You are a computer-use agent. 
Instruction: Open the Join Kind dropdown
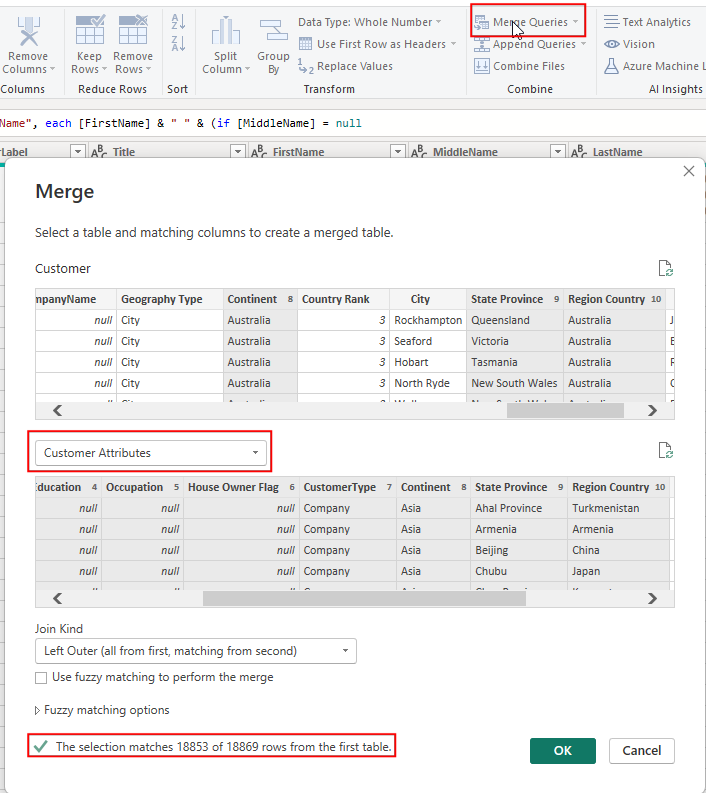coord(195,651)
